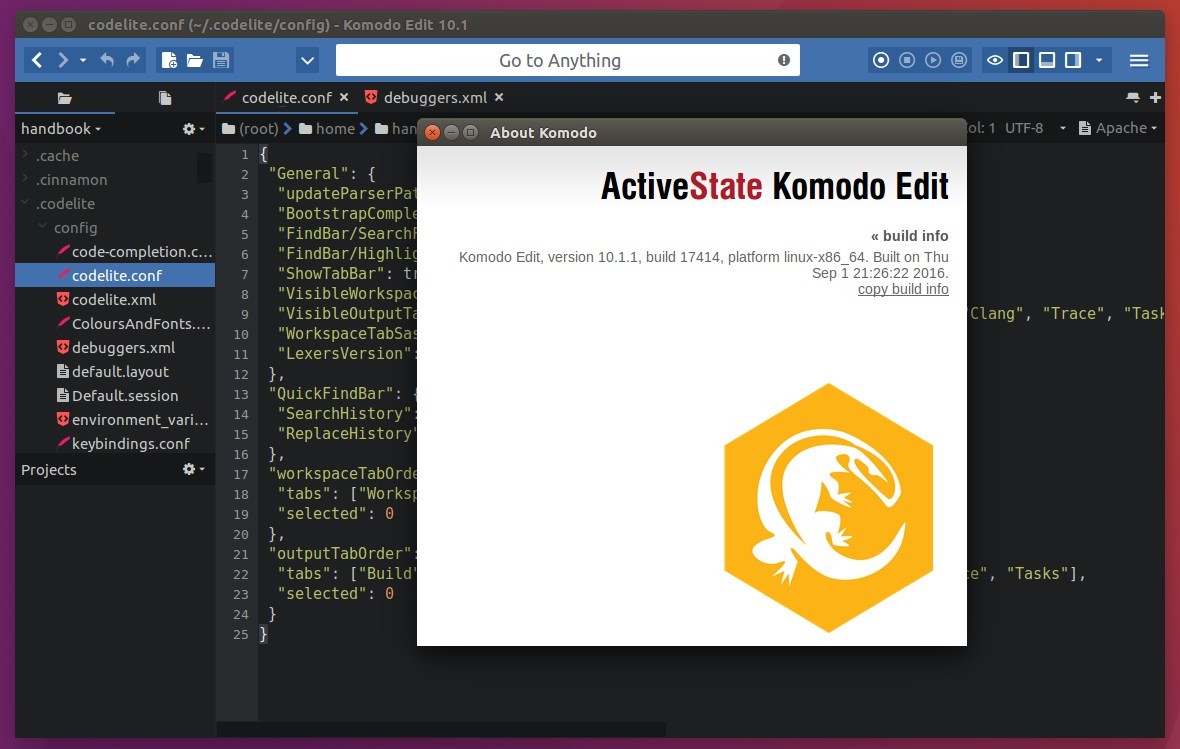The height and width of the screenshot is (749, 1180).
Task: Click the "General" key on line 2
Action: click(309, 174)
